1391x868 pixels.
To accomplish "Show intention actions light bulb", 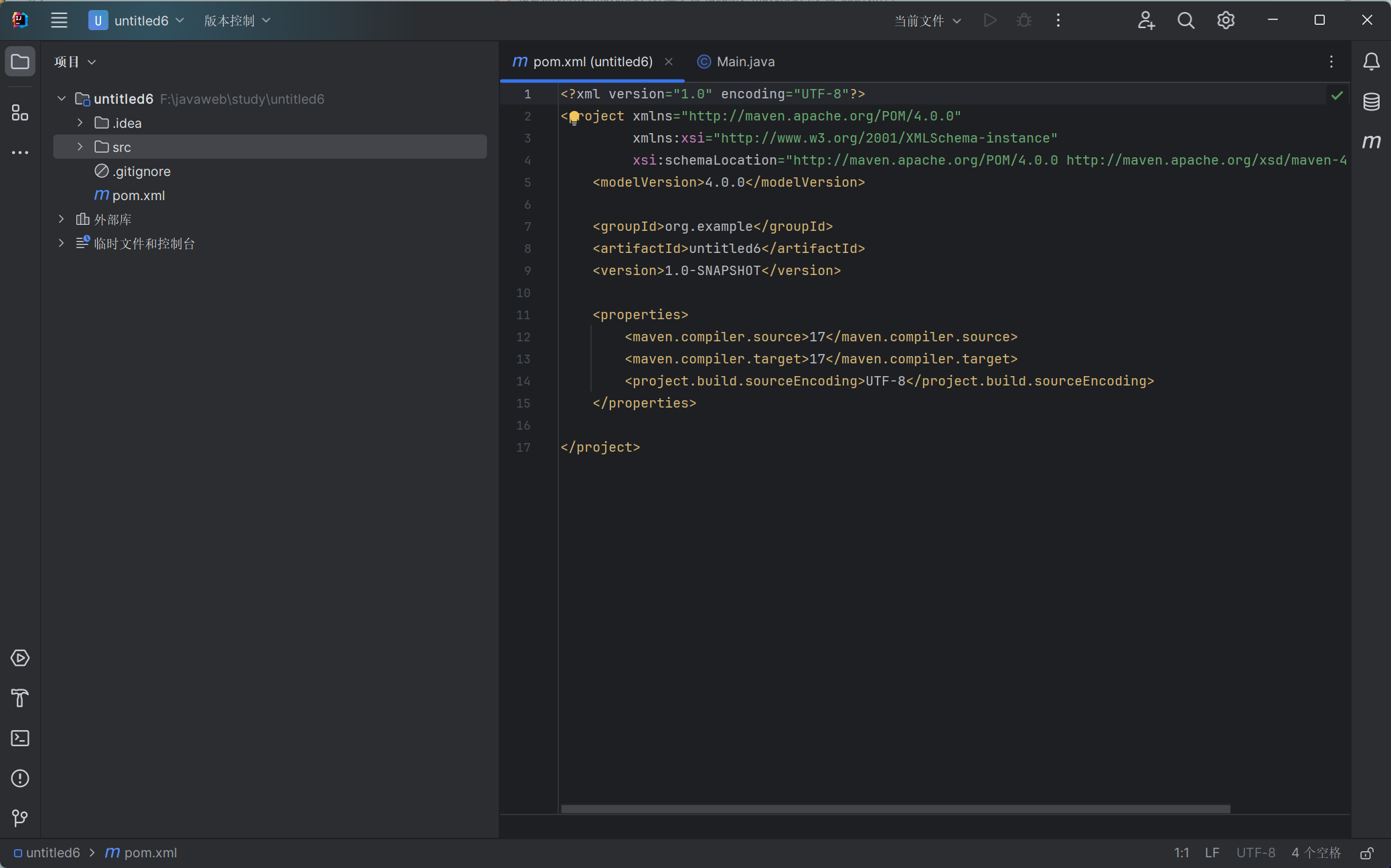I will tap(574, 118).
